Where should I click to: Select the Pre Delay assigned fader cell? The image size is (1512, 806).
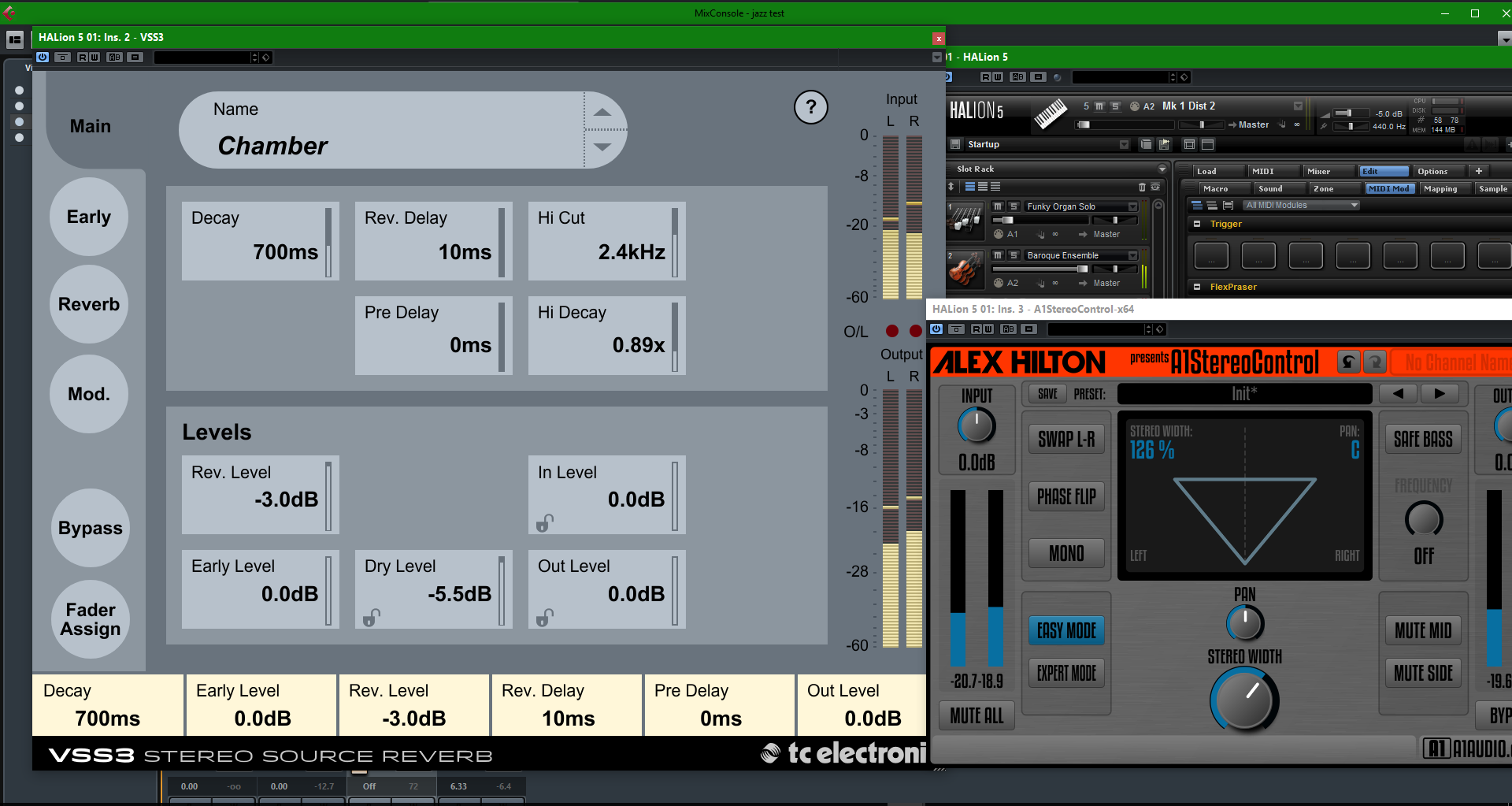coord(720,705)
